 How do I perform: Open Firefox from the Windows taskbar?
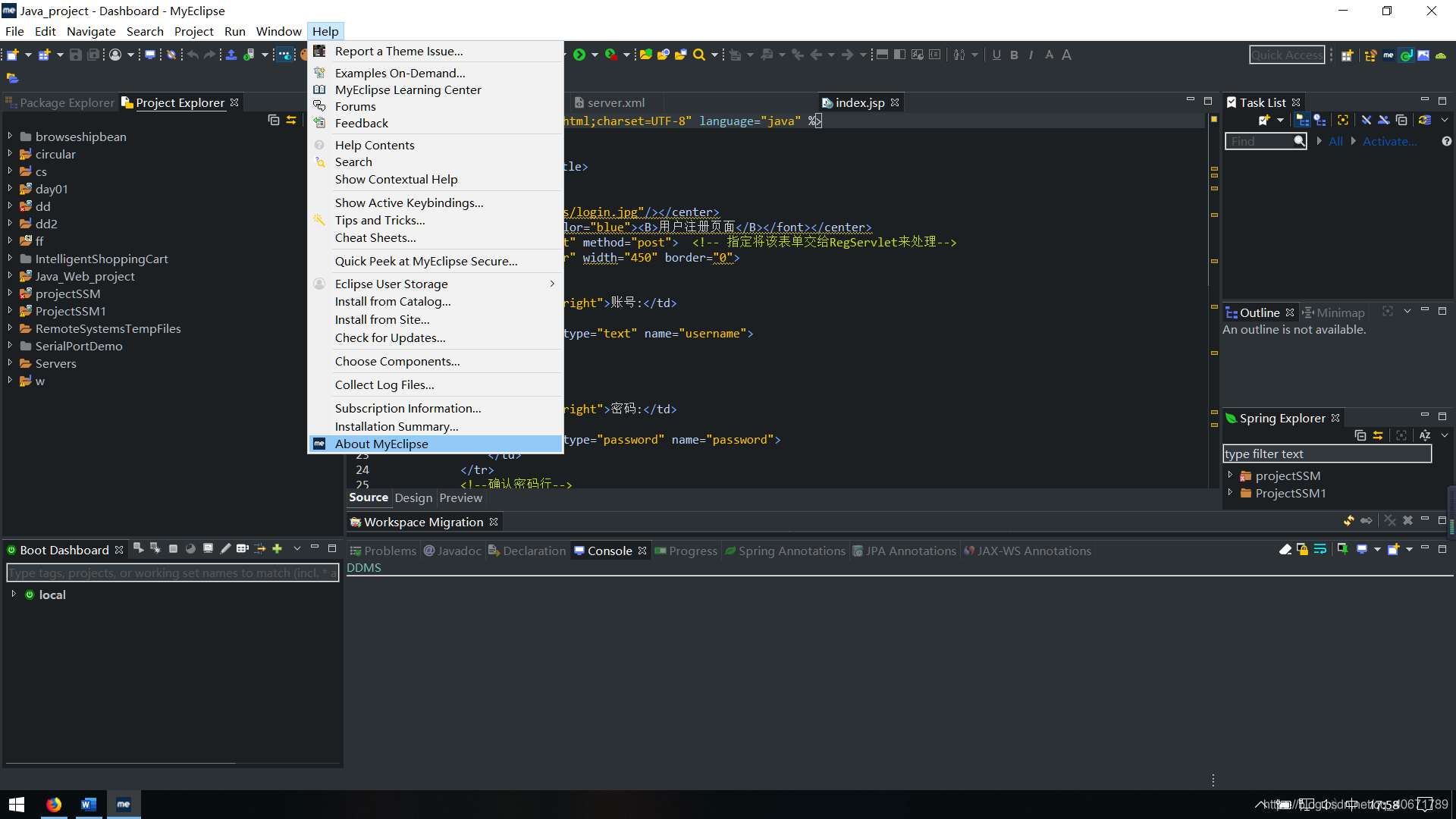[54, 805]
